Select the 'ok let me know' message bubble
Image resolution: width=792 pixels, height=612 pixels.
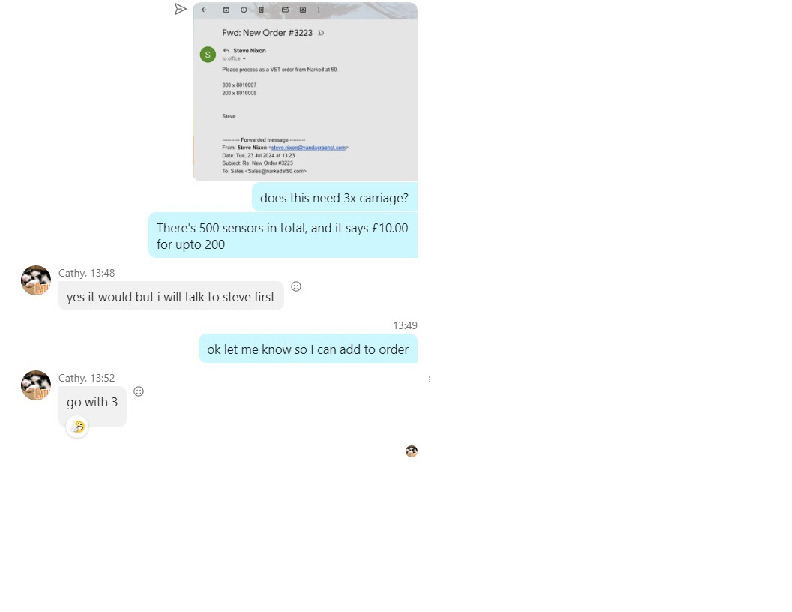click(x=308, y=349)
